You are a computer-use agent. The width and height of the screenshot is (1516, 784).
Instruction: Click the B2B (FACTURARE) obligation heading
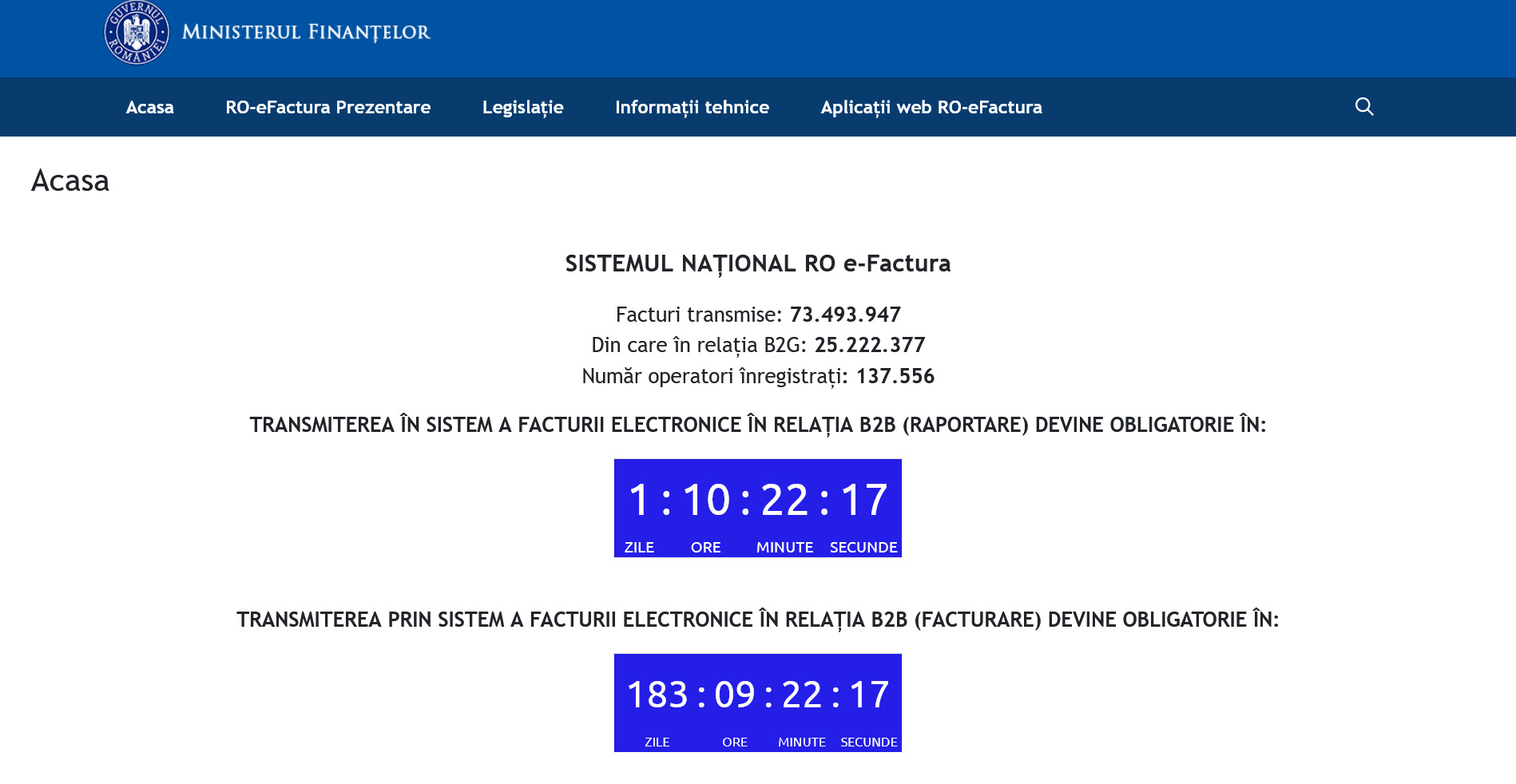tap(758, 620)
